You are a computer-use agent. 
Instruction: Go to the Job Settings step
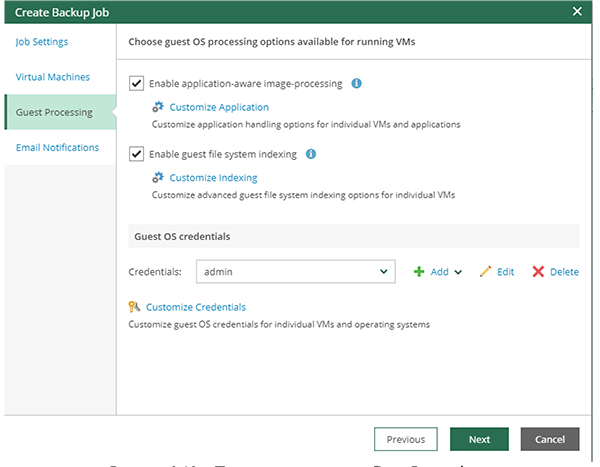pos(43,42)
